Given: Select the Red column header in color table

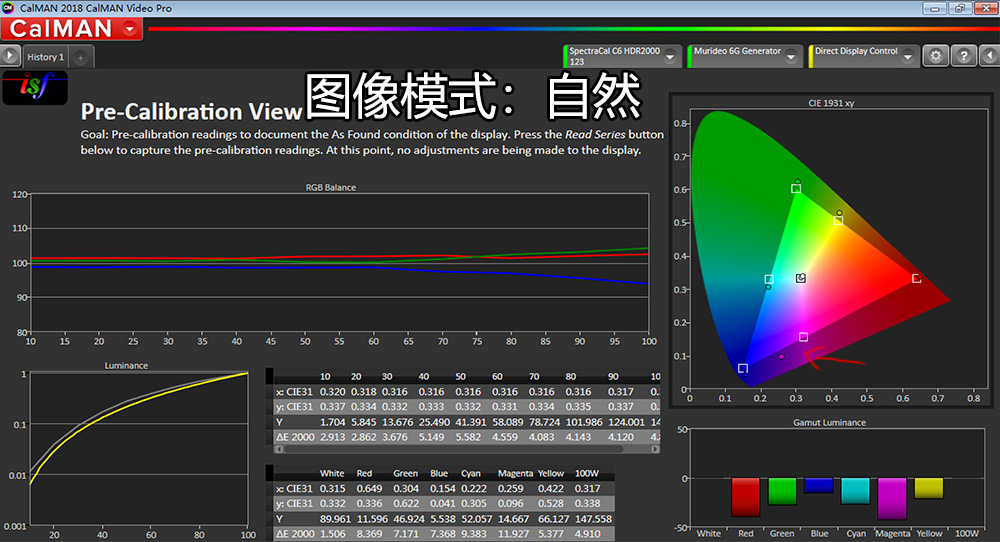Looking at the screenshot, I should [364, 473].
